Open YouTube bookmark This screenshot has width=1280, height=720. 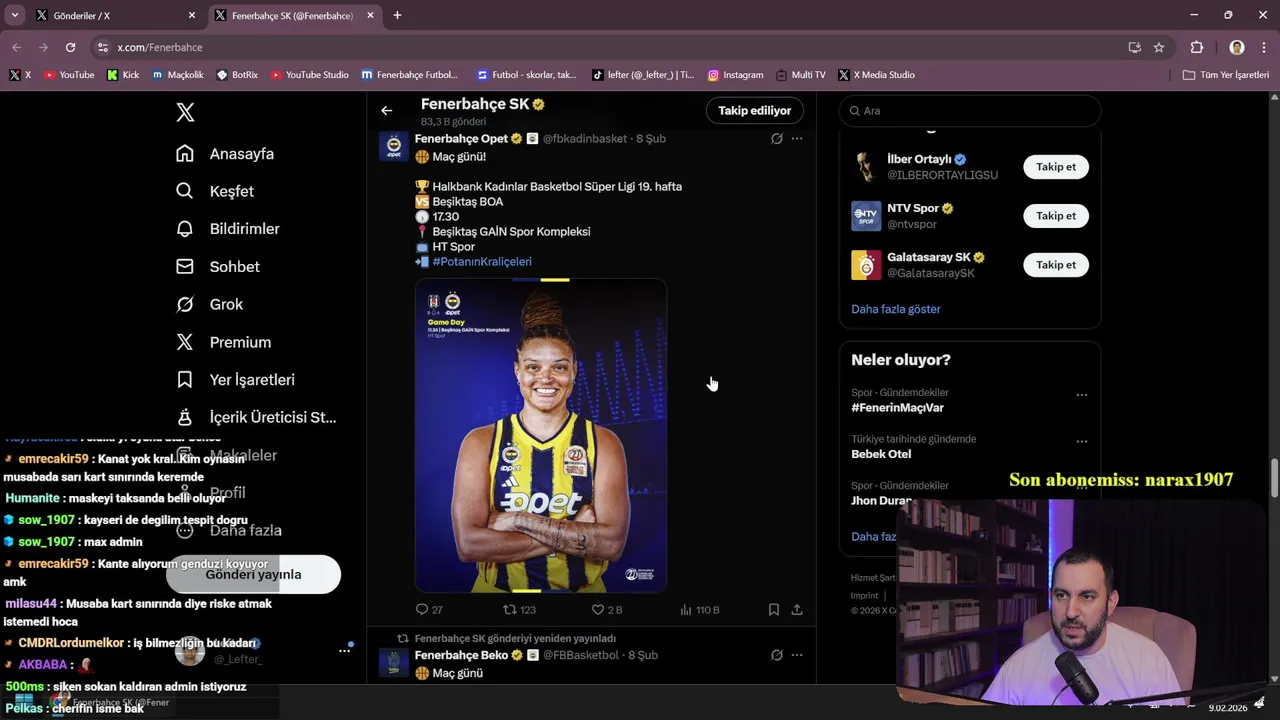click(x=69, y=75)
